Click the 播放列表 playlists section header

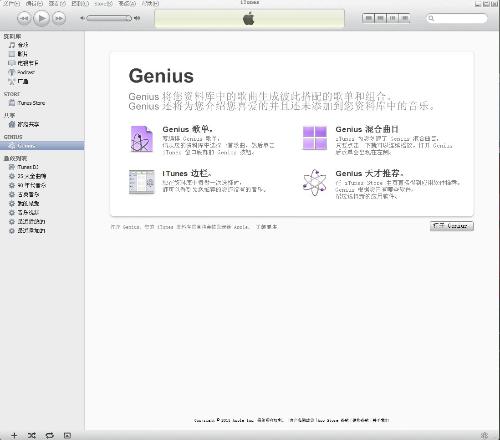[15, 158]
